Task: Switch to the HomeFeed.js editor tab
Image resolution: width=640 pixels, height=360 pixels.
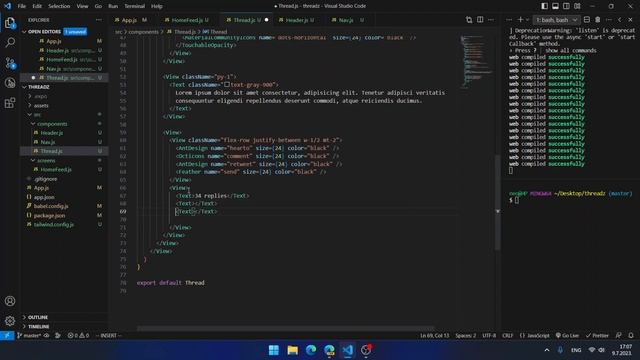Action: coord(187,20)
